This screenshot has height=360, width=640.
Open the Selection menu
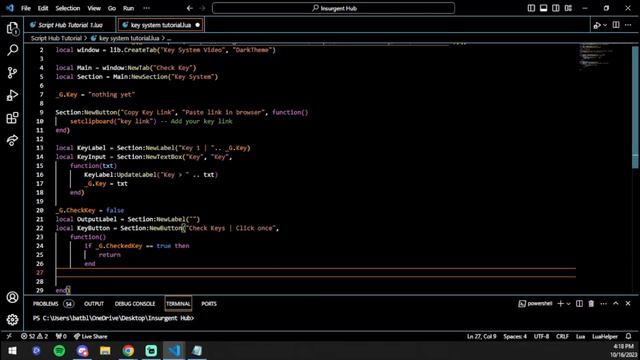(68, 8)
